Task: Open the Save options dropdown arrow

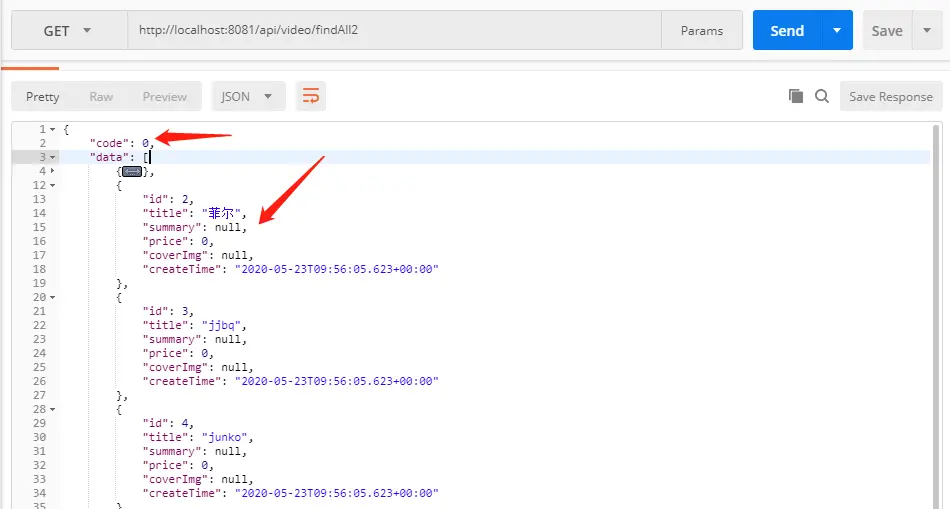Action: click(927, 30)
